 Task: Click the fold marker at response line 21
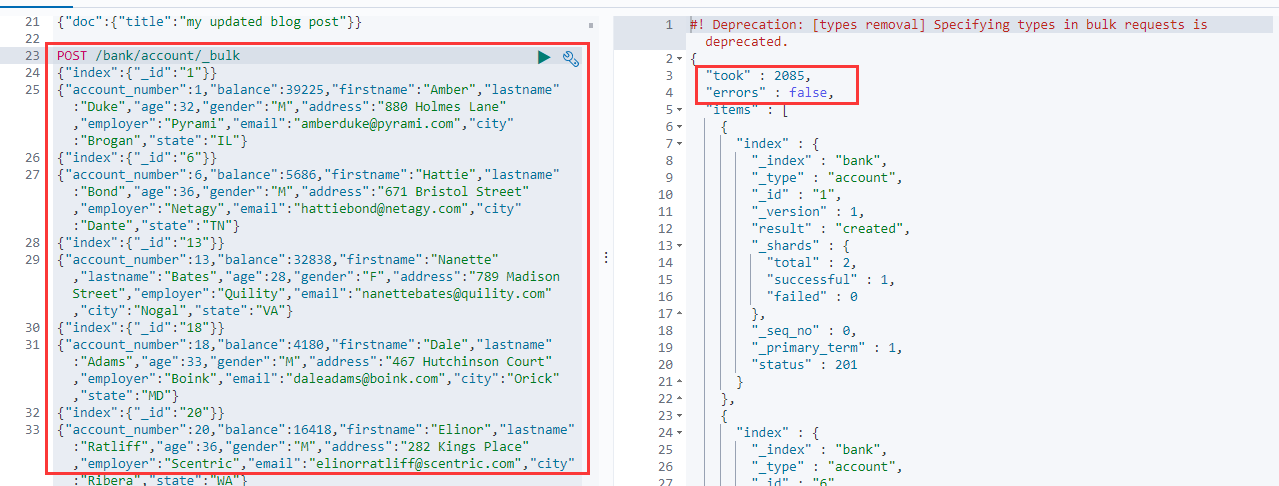[680, 382]
